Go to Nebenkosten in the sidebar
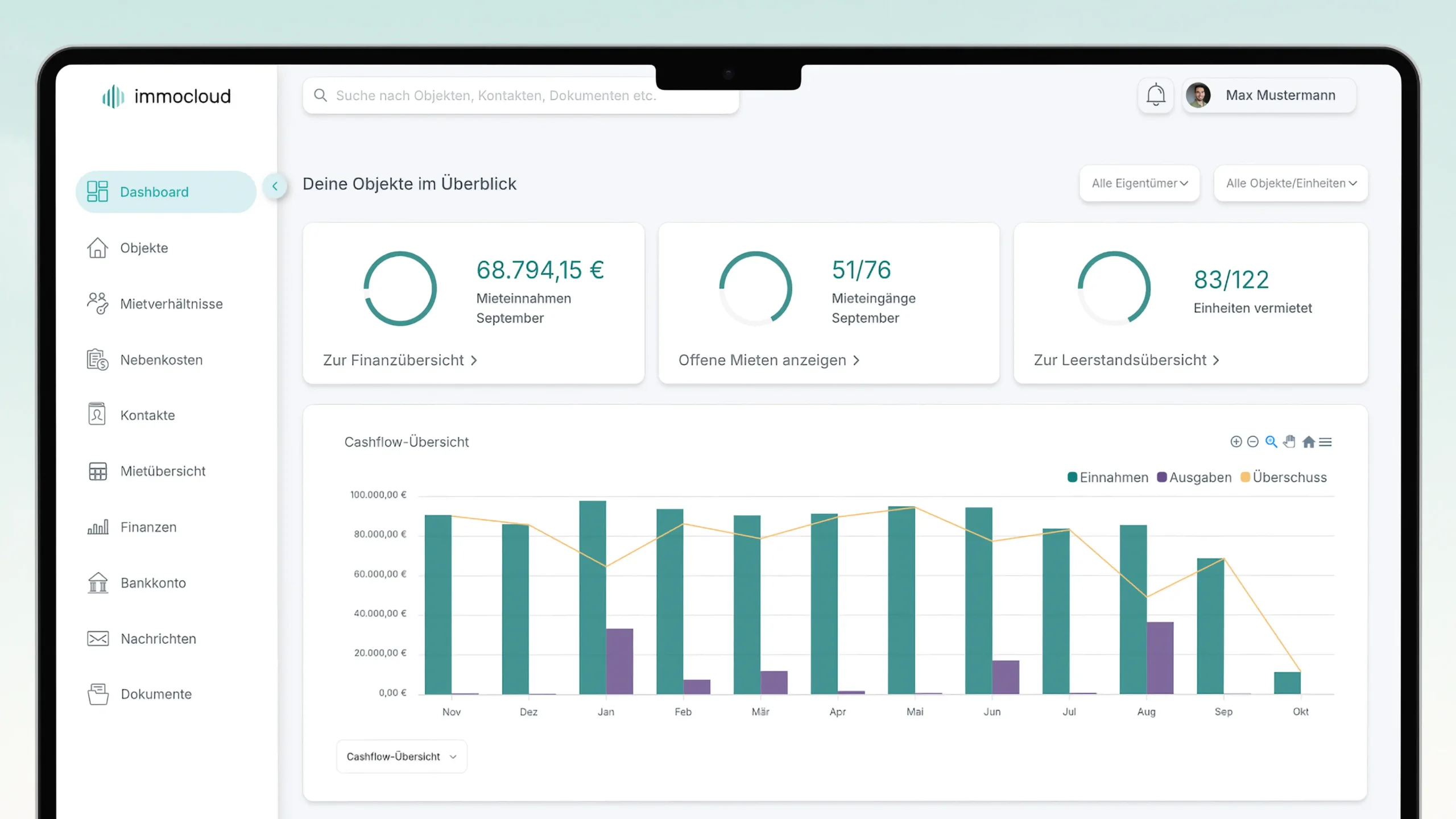The width and height of the screenshot is (1456, 819). point(161,360)
